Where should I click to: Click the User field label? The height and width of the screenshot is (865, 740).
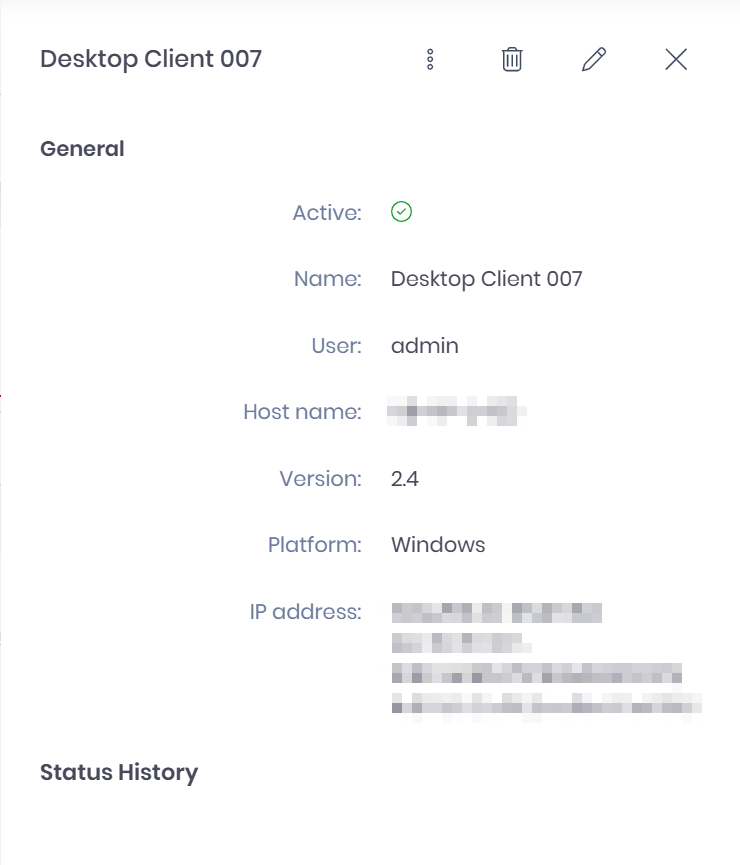[x=336, y=345]
